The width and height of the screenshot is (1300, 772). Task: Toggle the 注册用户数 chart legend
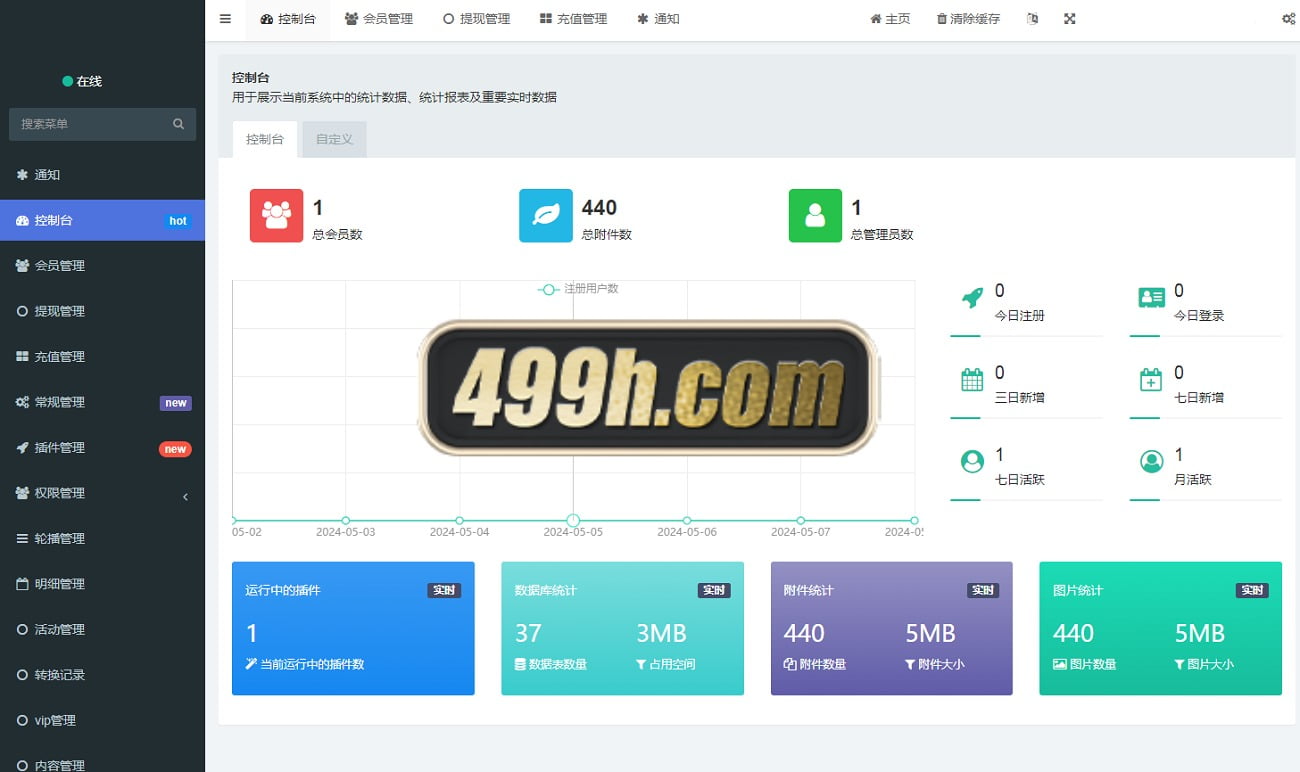click(578, 289)
